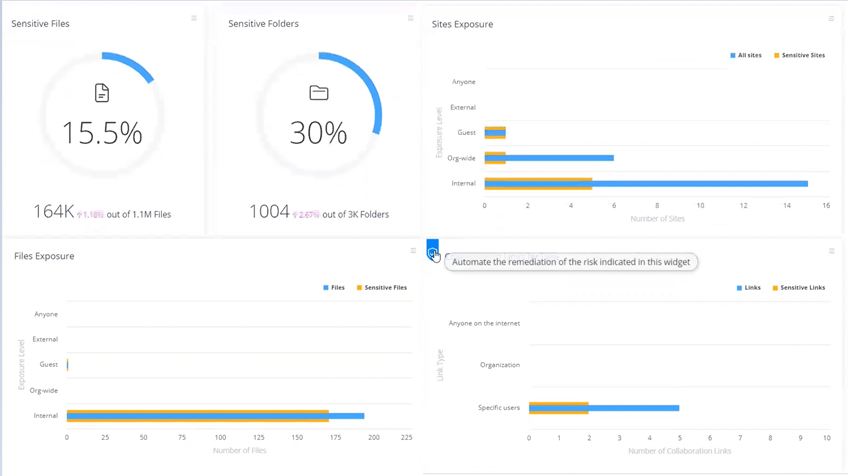
Task: Click the blue automate remediation shield icon
Action: pos(432,252)
